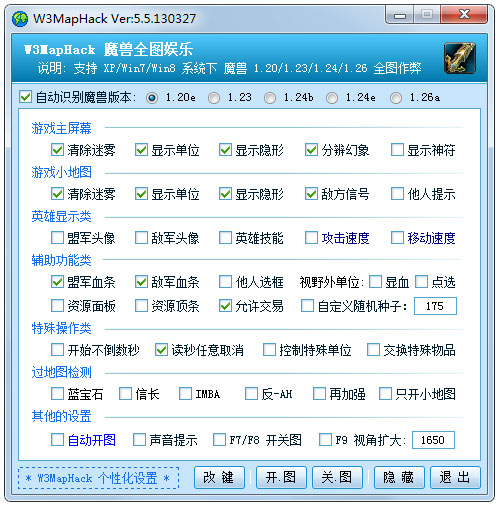Enable 移动速度 checkbox

397,238
